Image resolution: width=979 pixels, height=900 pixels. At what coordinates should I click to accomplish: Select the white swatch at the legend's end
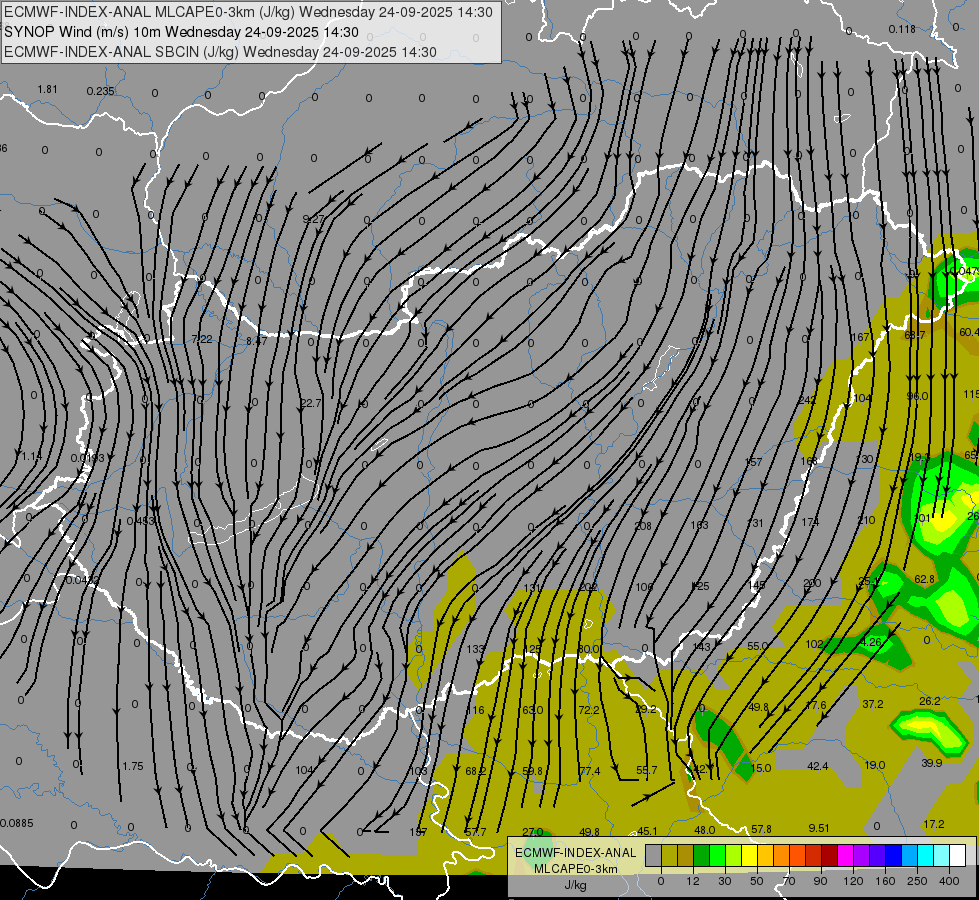(x=957, y=855)
